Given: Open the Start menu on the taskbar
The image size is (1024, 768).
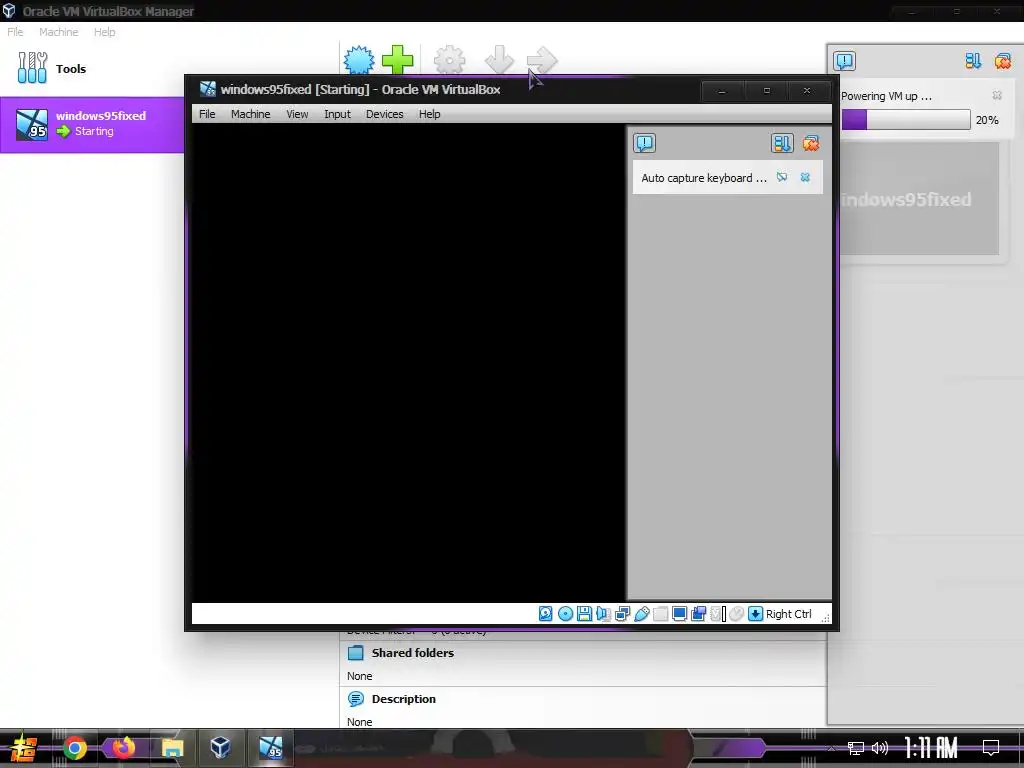Looking at the screenshot, I should pos(24,748).
